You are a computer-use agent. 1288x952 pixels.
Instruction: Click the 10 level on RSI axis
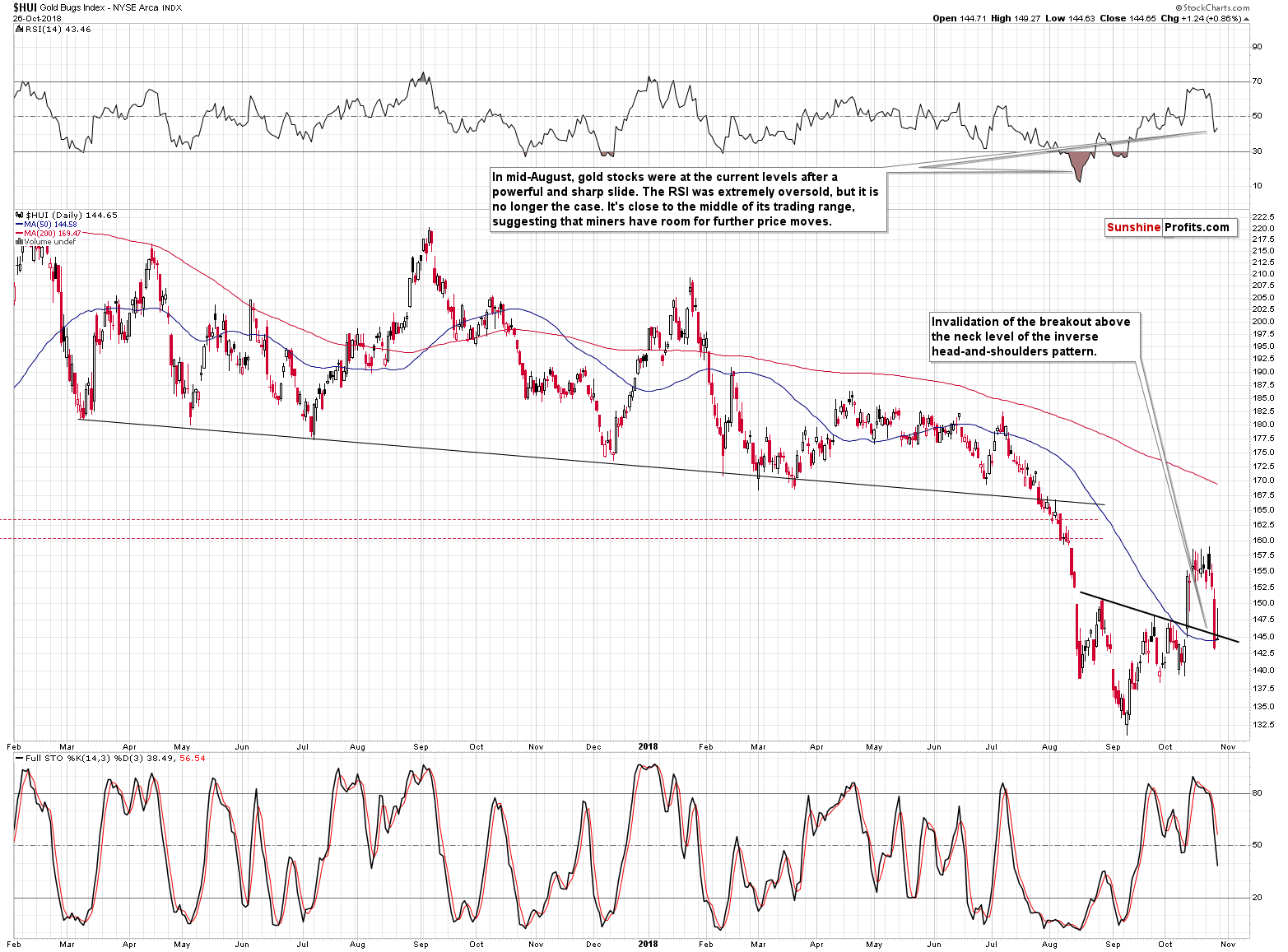click(x=1257, y=186)
